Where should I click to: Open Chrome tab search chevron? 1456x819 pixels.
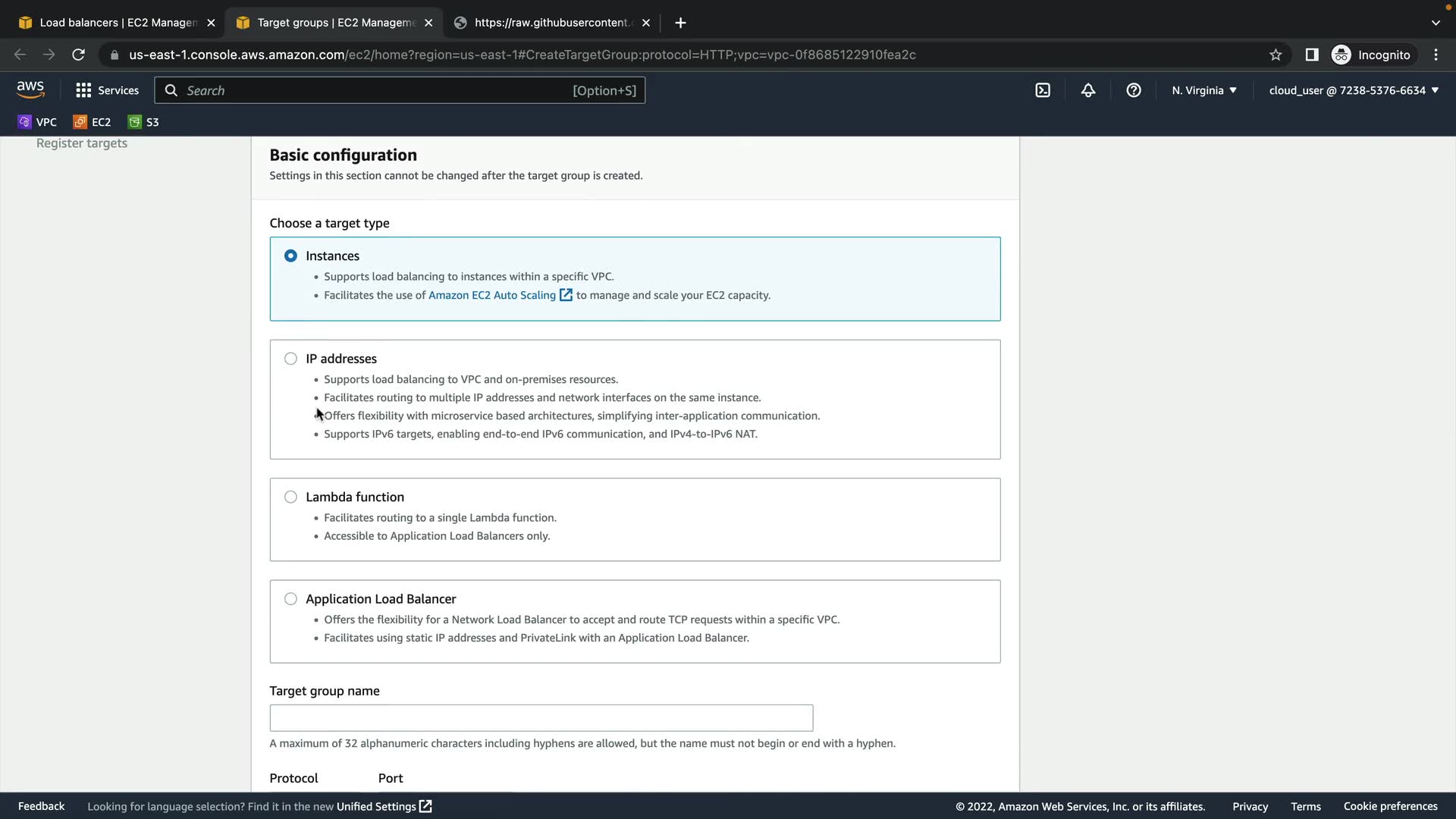click(x=1436, y=23)
